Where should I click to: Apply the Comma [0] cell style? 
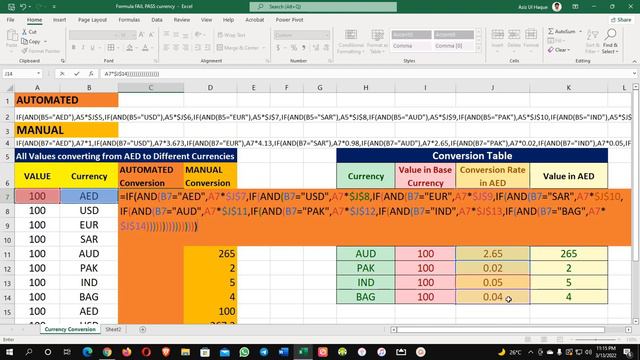click(x=453, y=46)
